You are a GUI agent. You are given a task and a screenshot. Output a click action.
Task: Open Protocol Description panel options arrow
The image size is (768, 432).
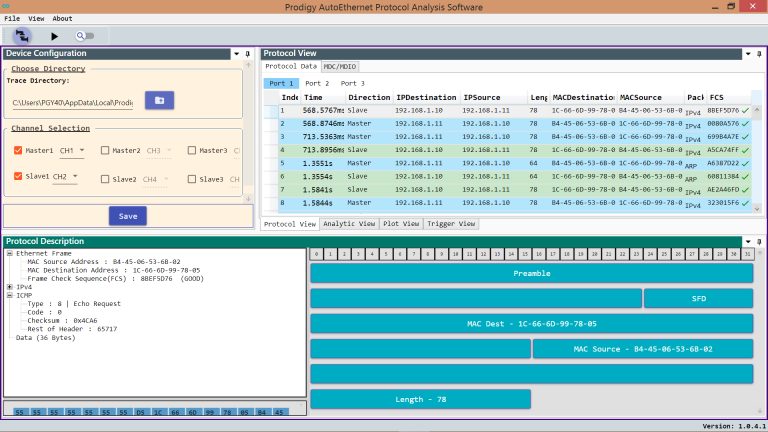[x=748, y=241]
